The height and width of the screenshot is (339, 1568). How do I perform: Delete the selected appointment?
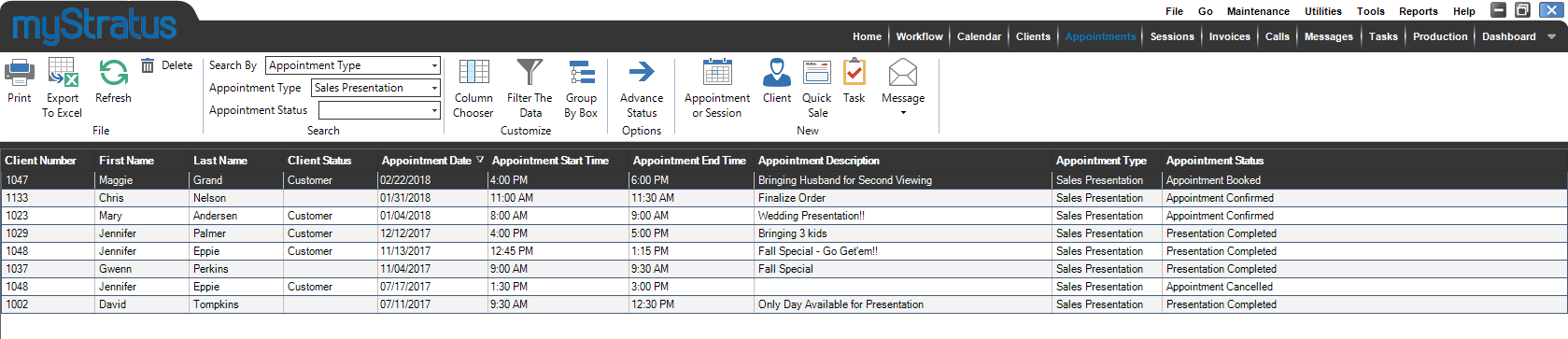pos(167,65)
